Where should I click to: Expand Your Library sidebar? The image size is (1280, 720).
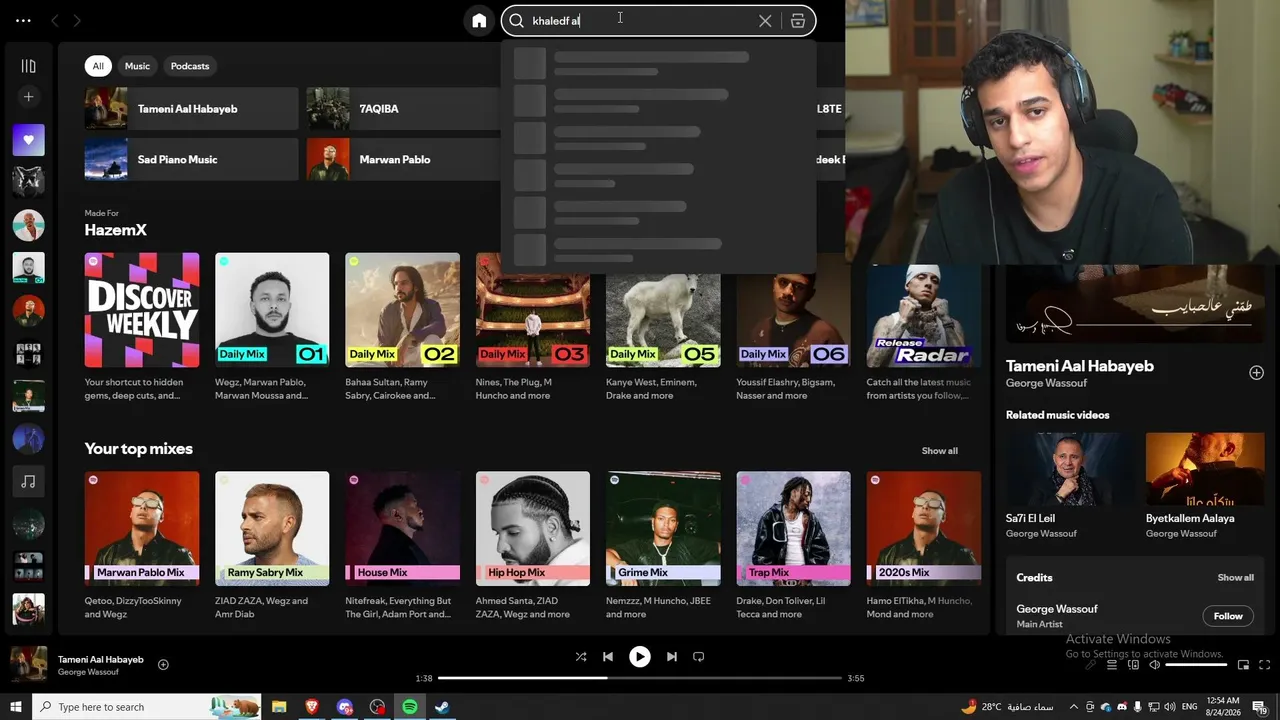[28, 66]
